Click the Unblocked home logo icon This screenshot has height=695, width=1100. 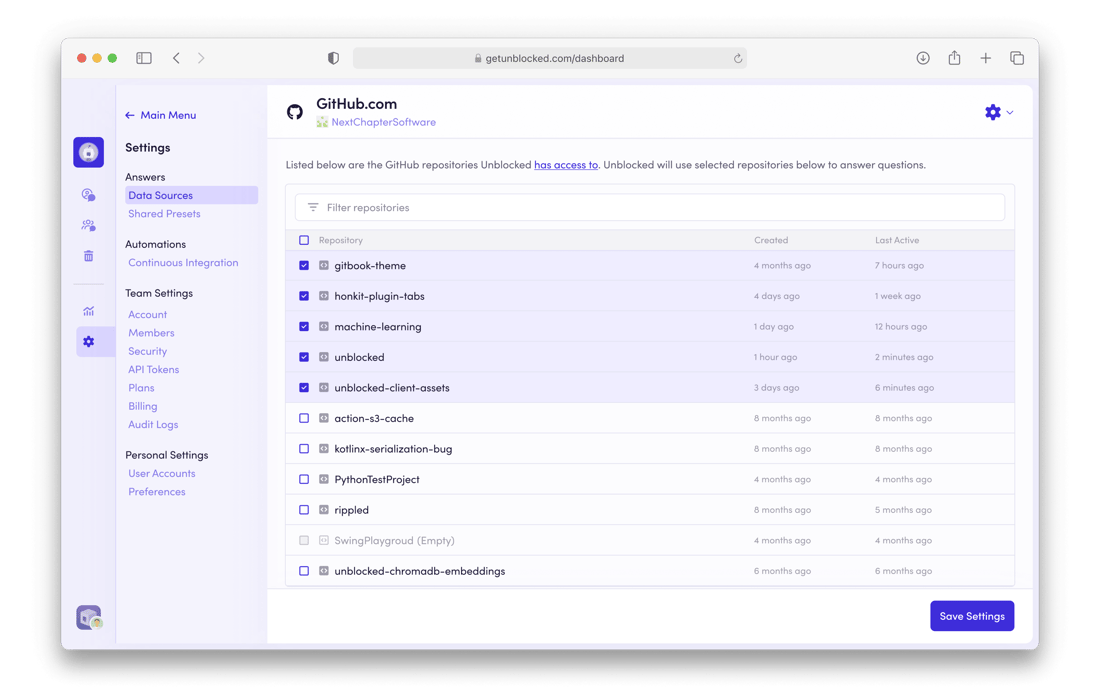coord(88,152)
